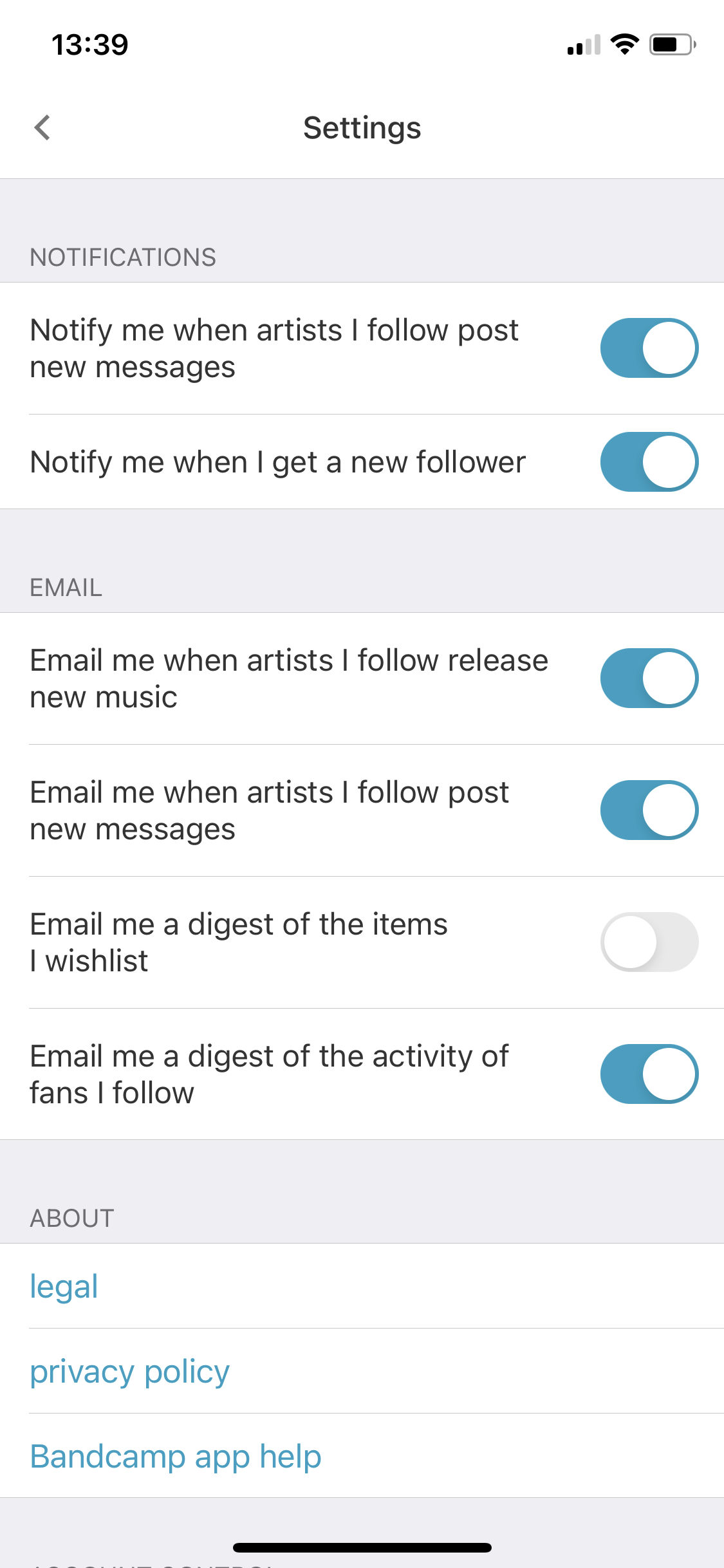Tap the Settings title
724x1568 pixels.
click(x=362, y=127)
